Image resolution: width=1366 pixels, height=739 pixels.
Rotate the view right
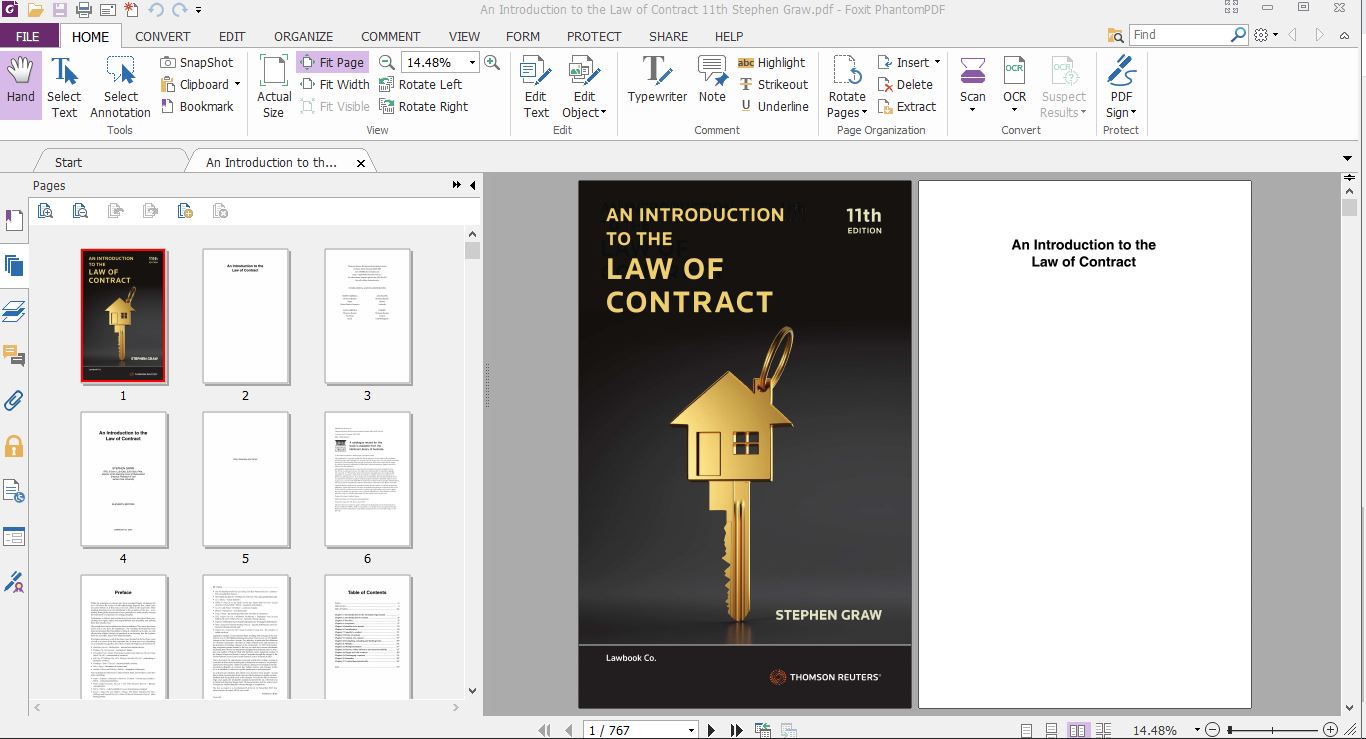(423, 106)
